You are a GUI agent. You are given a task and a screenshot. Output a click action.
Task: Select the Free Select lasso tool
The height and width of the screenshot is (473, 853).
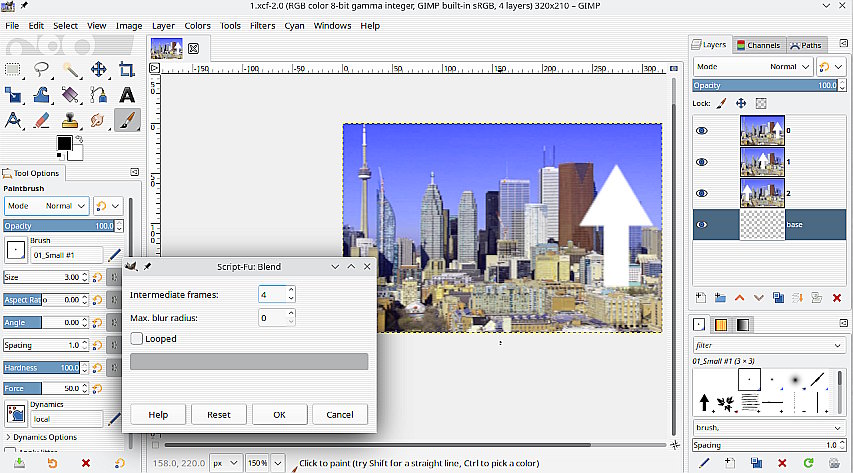coord(42,69)
